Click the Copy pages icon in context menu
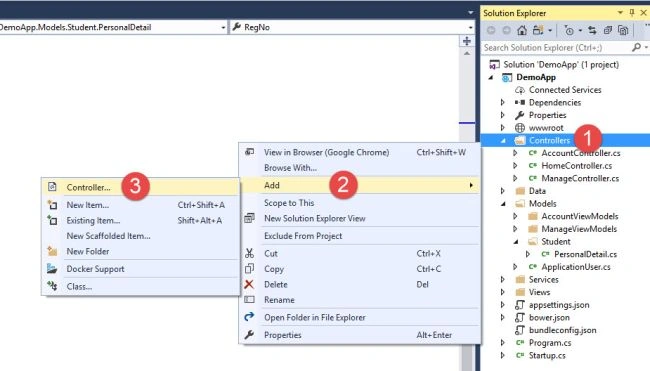 tap(249, 269)
